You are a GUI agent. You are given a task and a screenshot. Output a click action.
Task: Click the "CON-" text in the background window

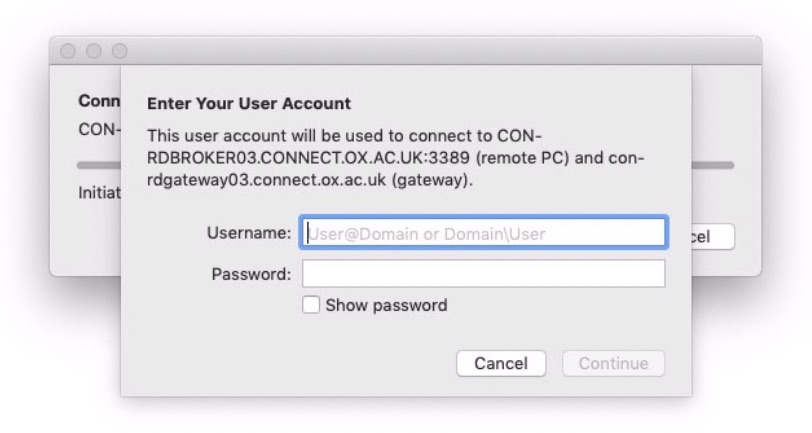pyautogui.click(x=98, y=129)
